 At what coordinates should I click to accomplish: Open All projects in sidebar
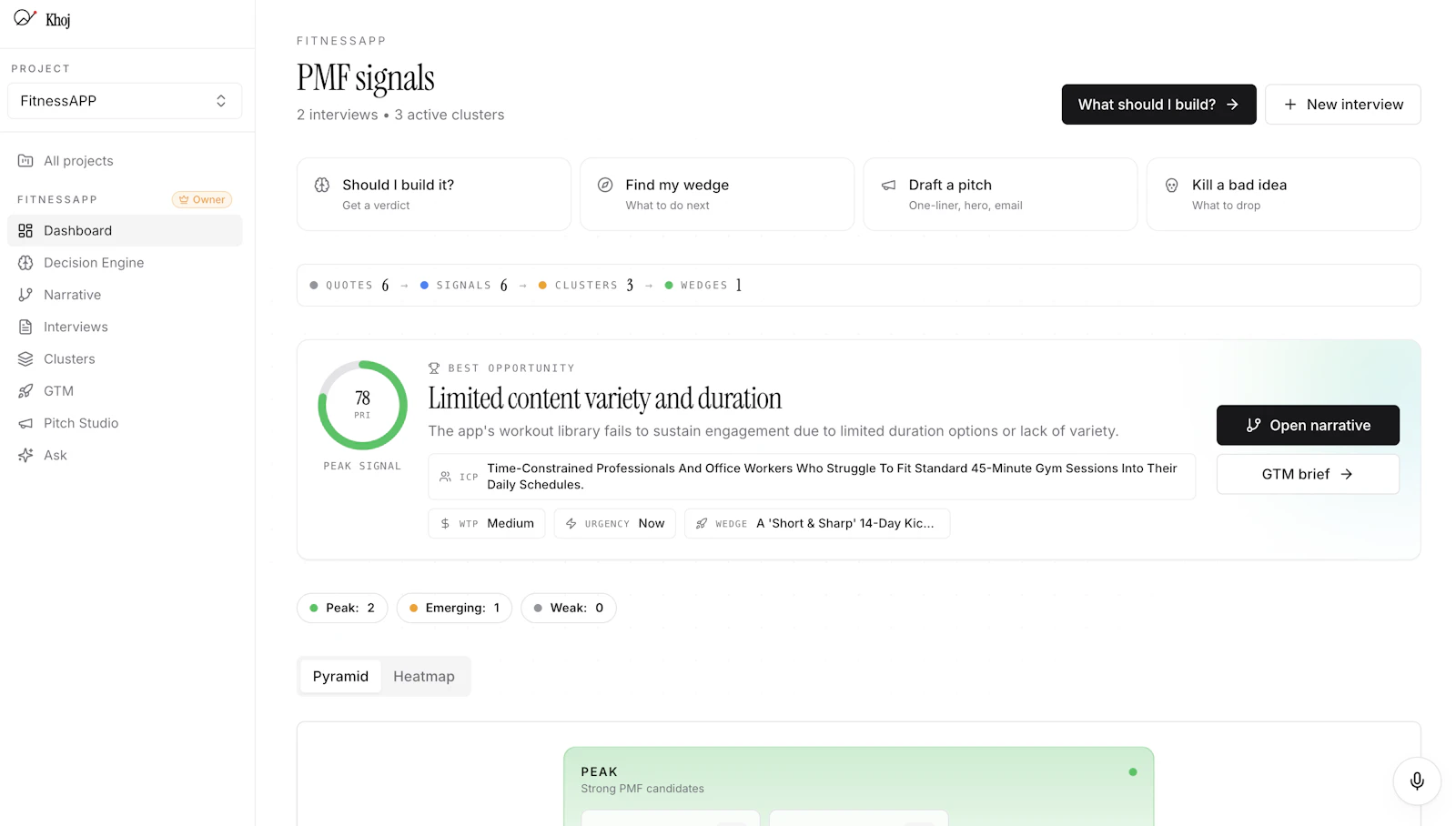[x=125, y=161]
